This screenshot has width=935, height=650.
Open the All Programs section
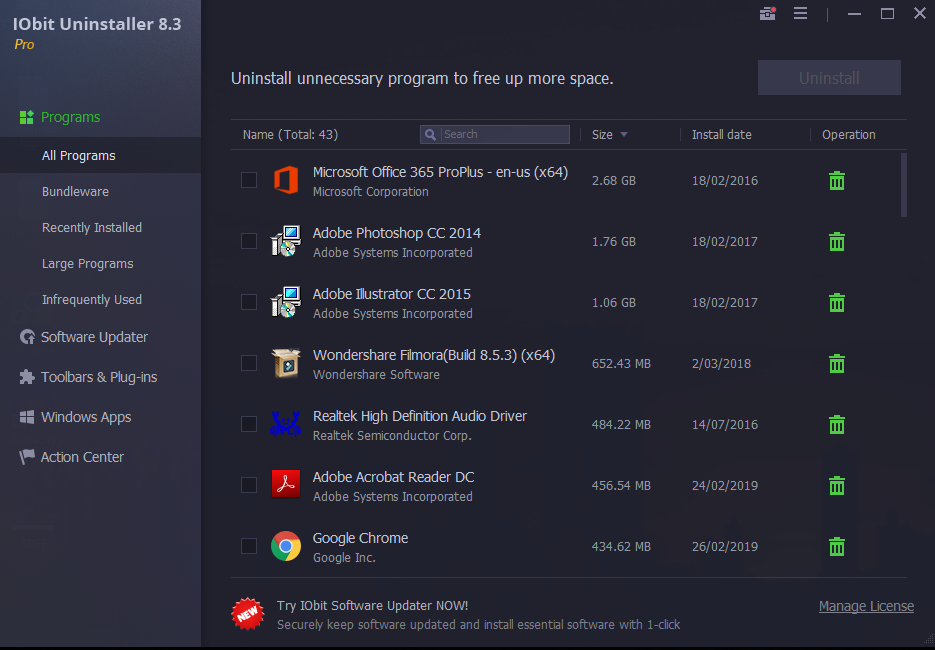tap(100, 156)
